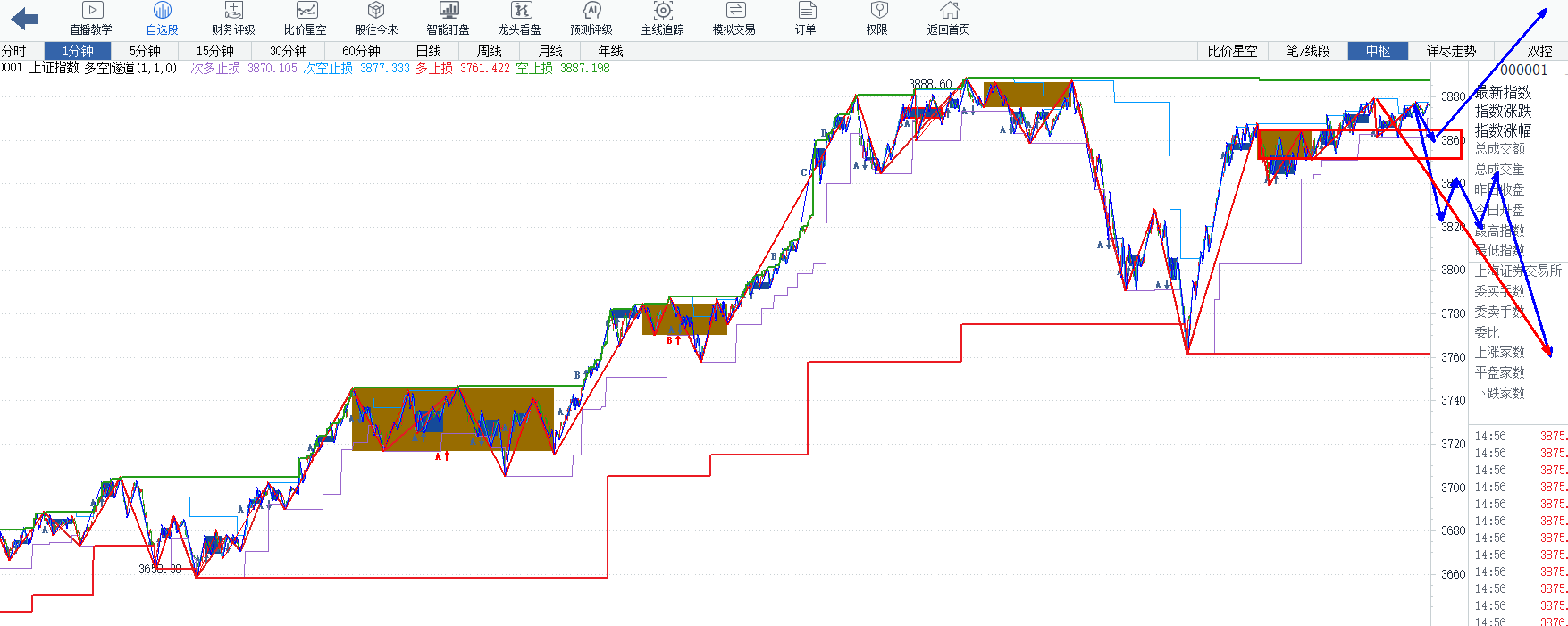This screenshot has width=1568, height=626.
Task: Switch to the 日线 daily tab
Action: pyautogui.click(x=429, y=51)
